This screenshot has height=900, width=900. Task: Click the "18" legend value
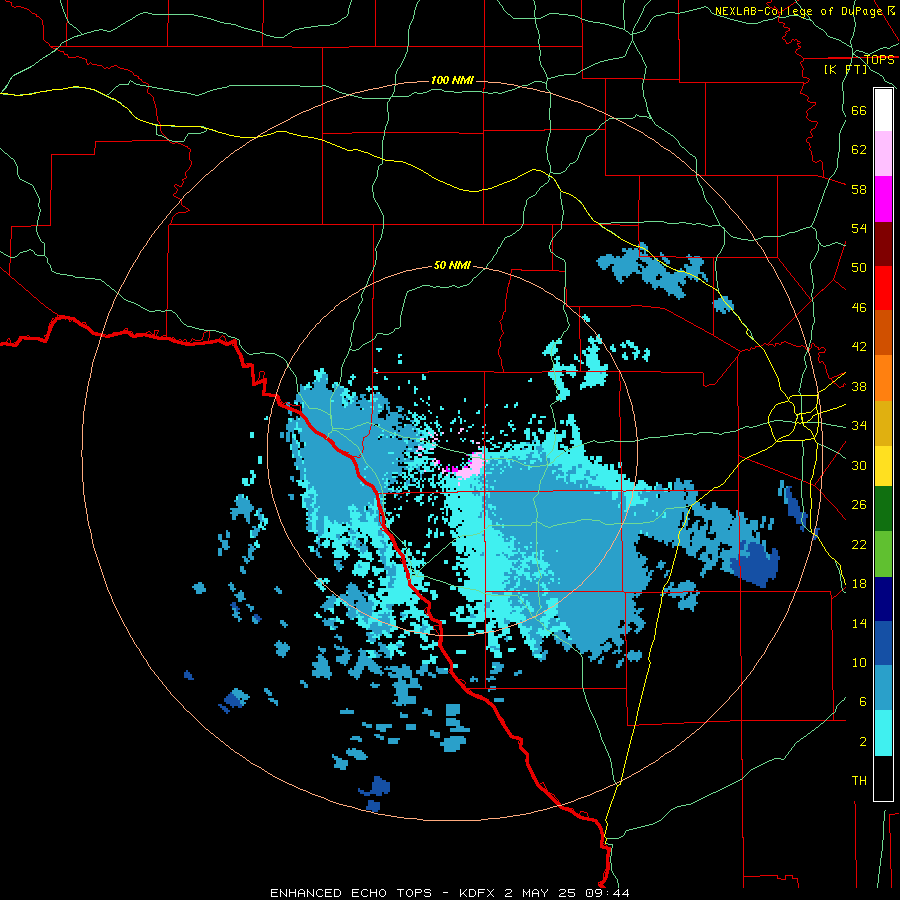pyautogui.click(x=859, y=584)
